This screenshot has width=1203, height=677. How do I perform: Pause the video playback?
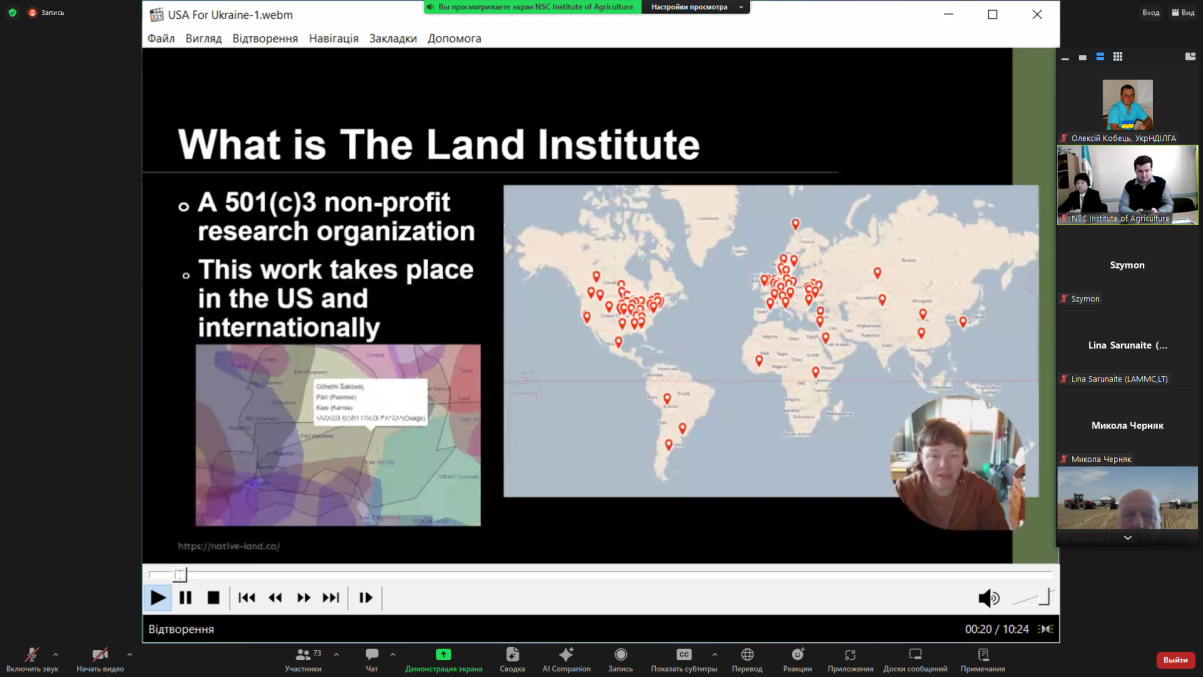(185, 598)
